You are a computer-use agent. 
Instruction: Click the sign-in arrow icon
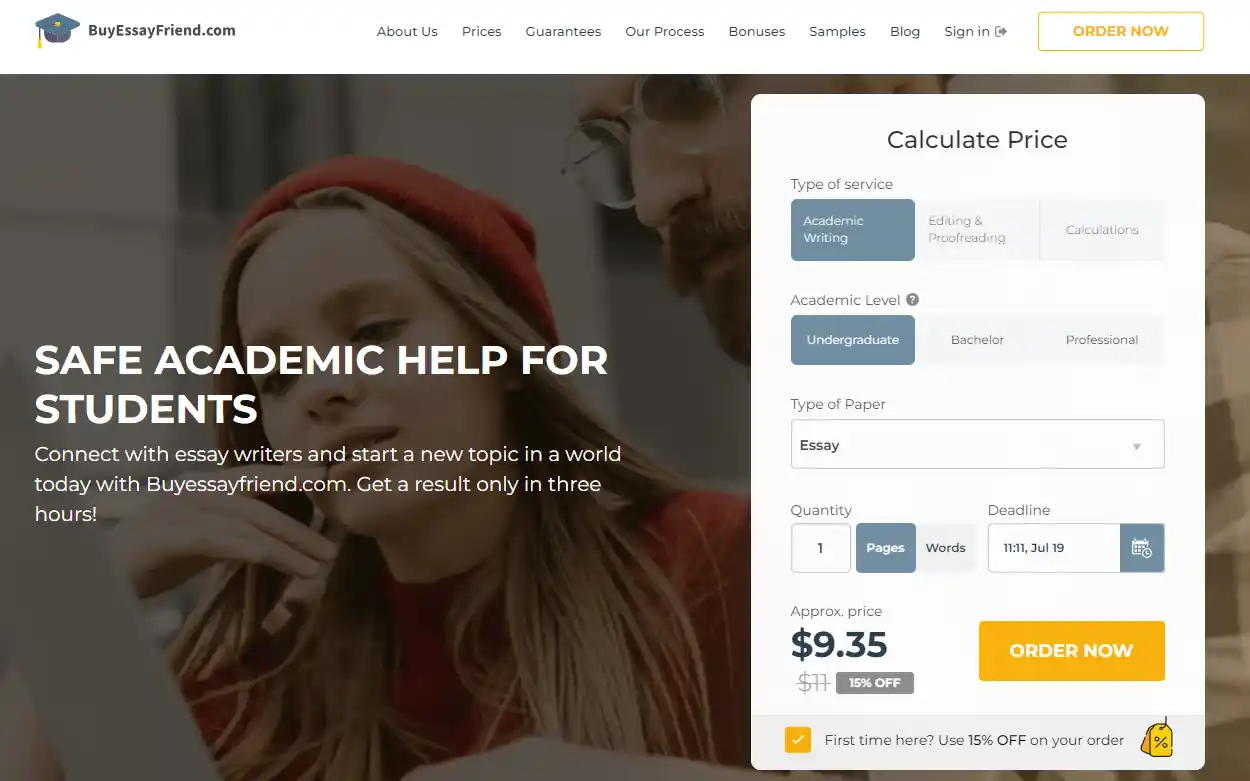[1001, 32]
